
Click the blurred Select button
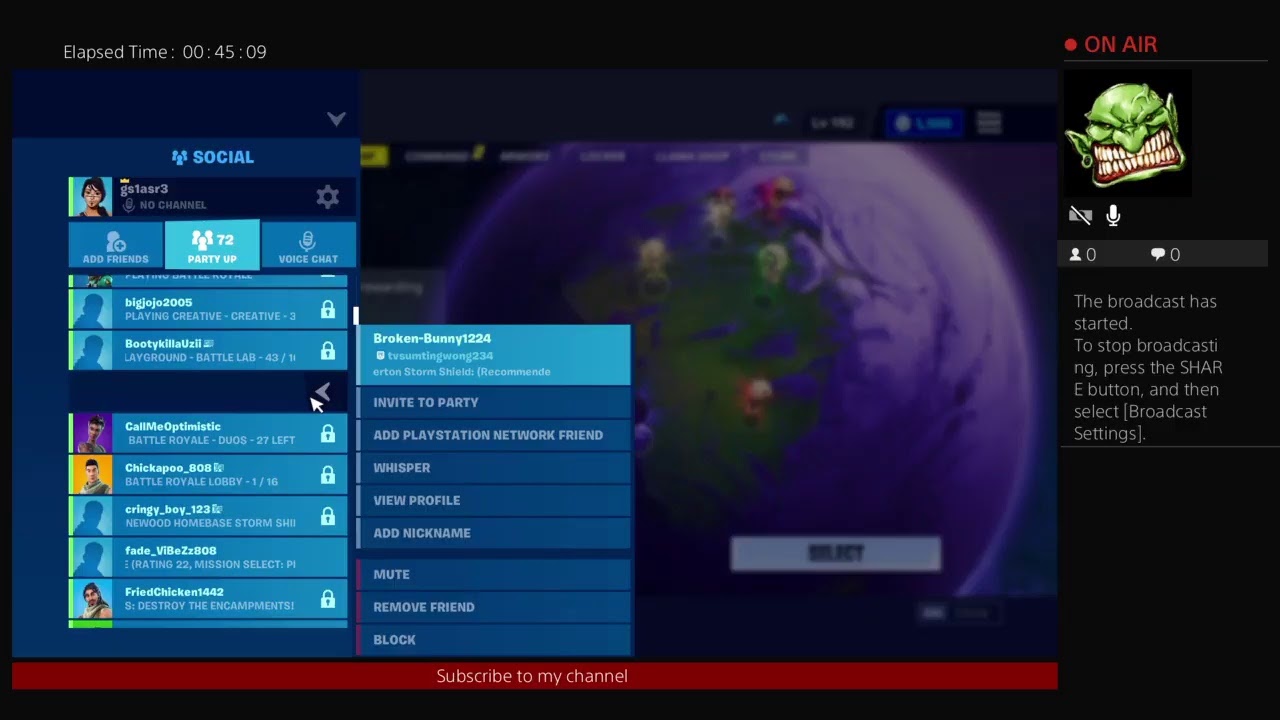[x=836, y=554]
